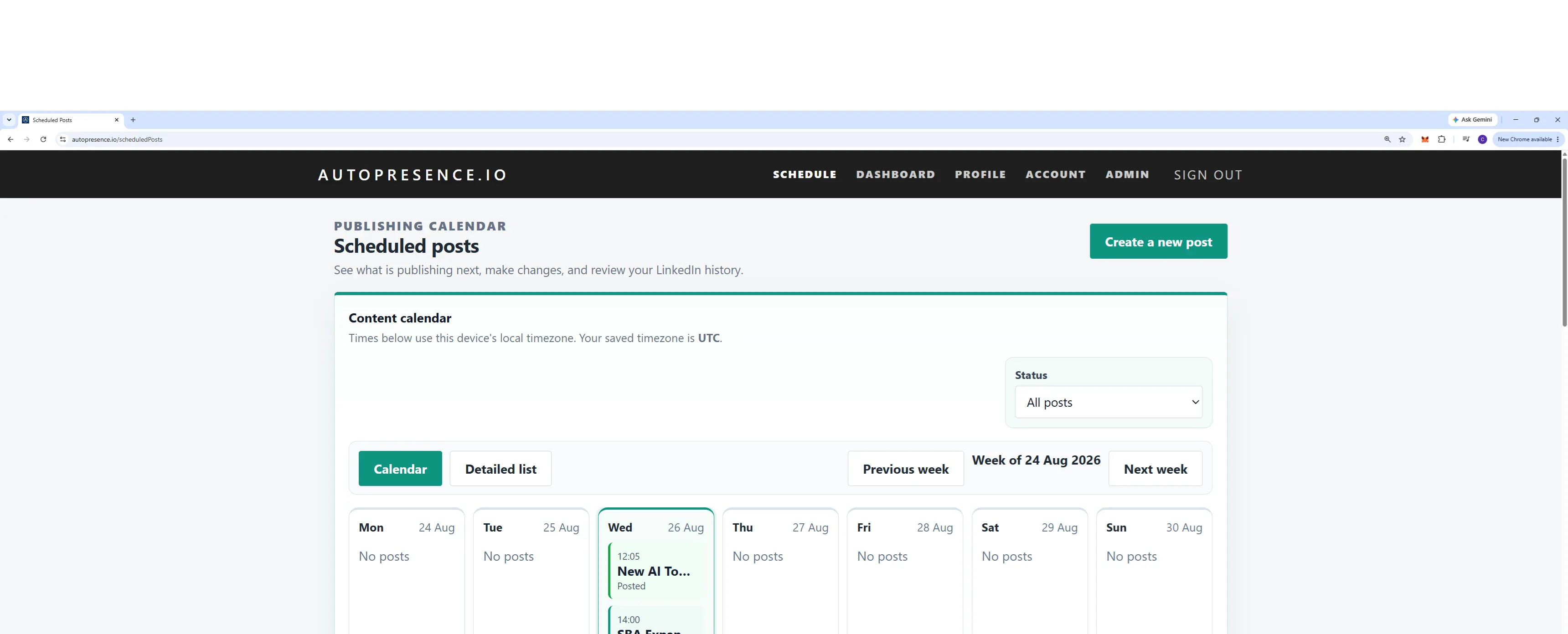Click the Scheduled posts heading
Viewport: 1568px width, 634px height.
(406, 246)
